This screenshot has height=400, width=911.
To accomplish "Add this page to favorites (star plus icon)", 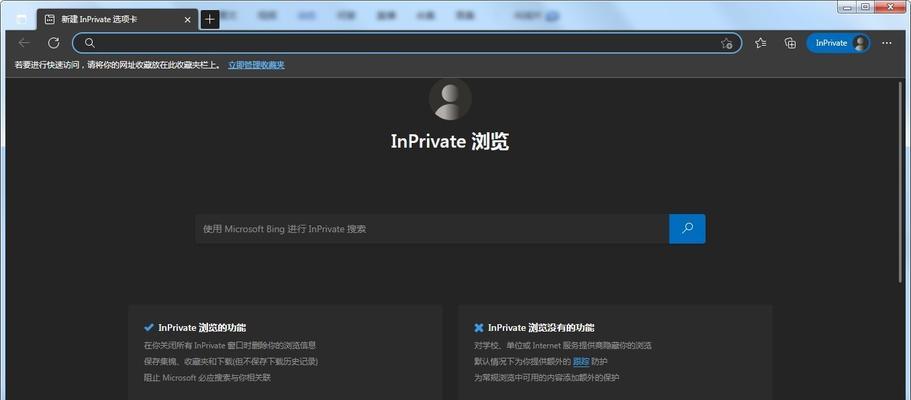I will click(x=727, y=43).
